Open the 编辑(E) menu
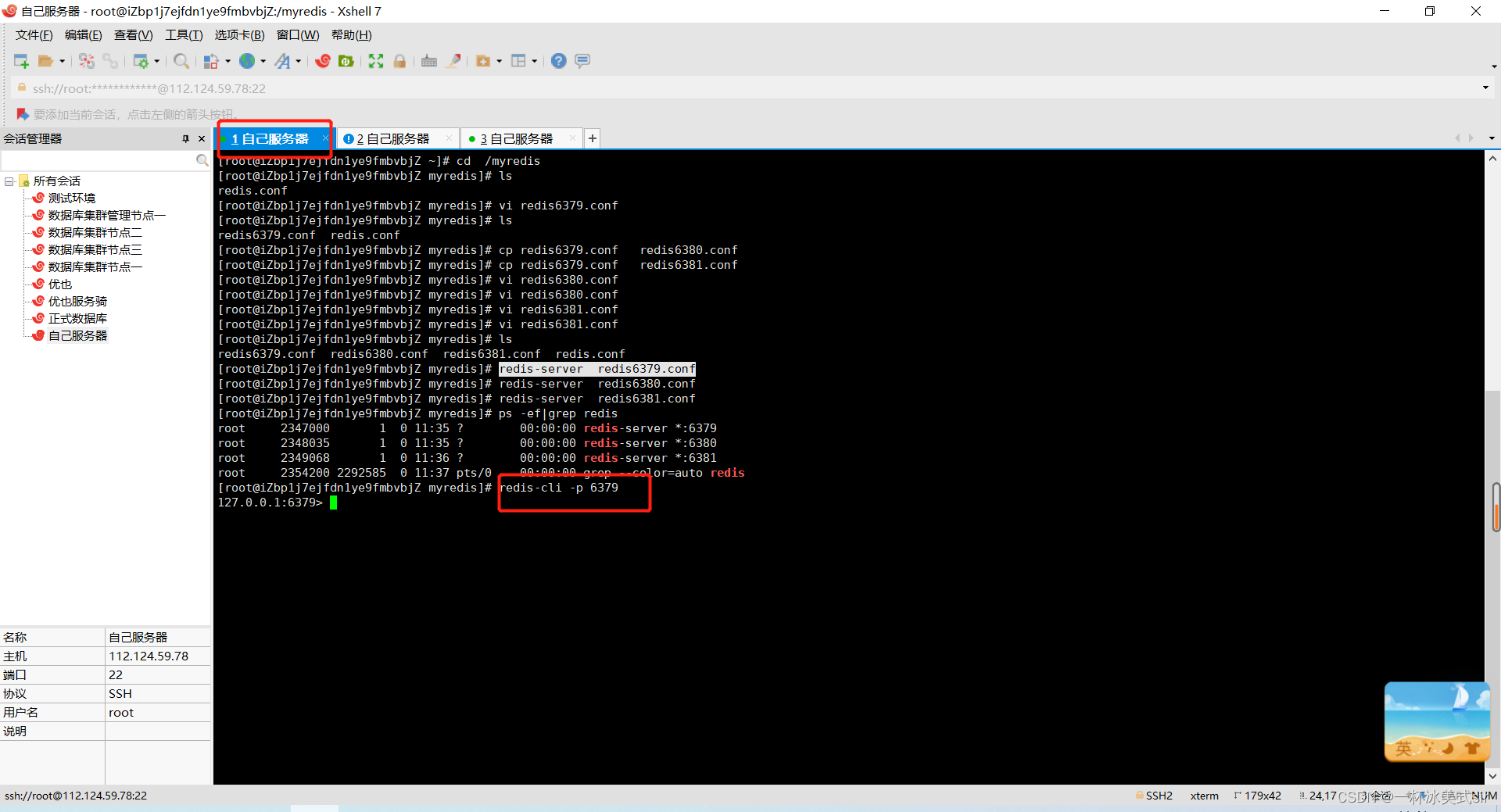This screenshot has height=812, width=1501. (83, 35)
